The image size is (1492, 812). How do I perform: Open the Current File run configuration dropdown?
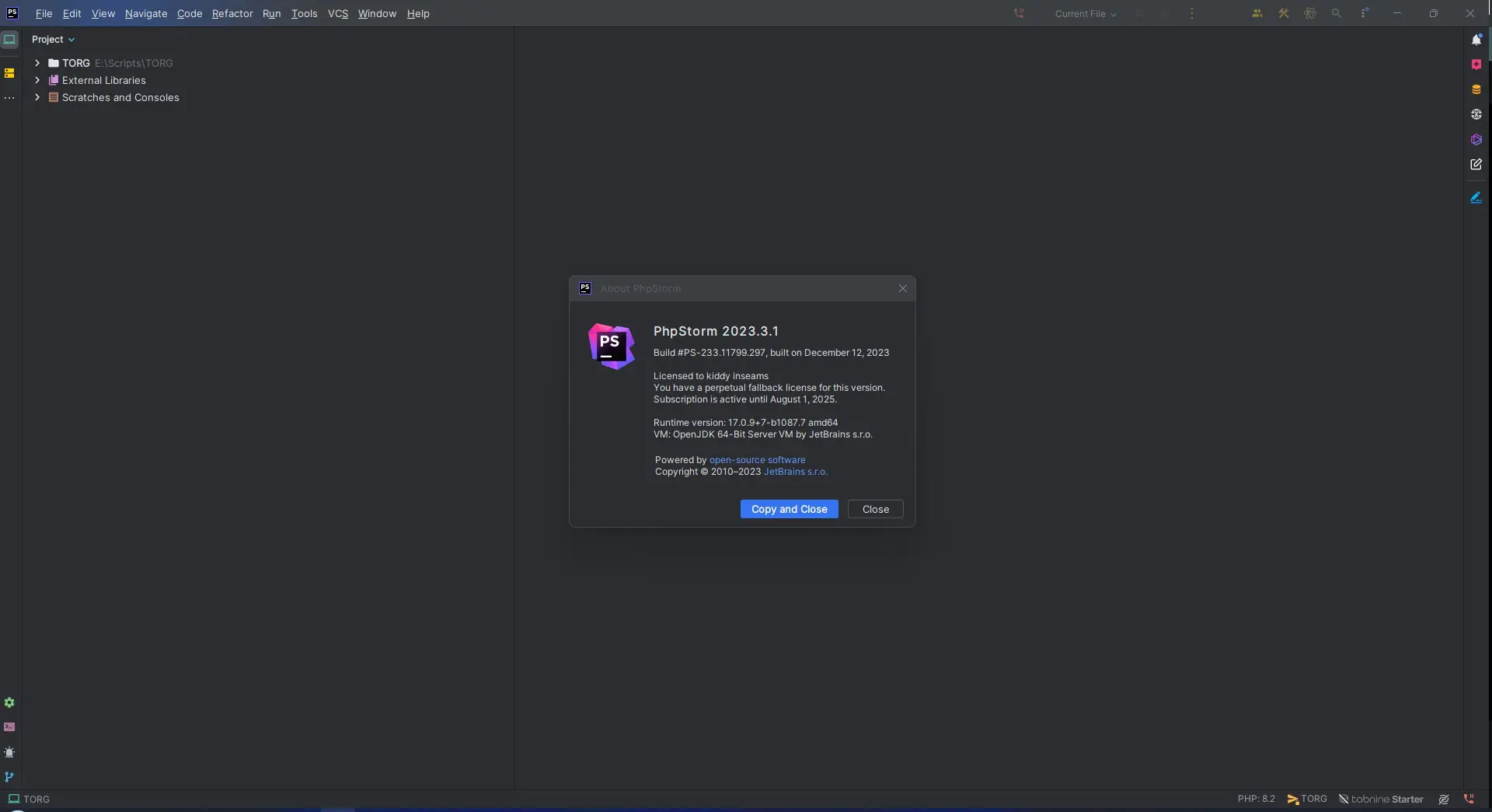tap(1086, 14)
